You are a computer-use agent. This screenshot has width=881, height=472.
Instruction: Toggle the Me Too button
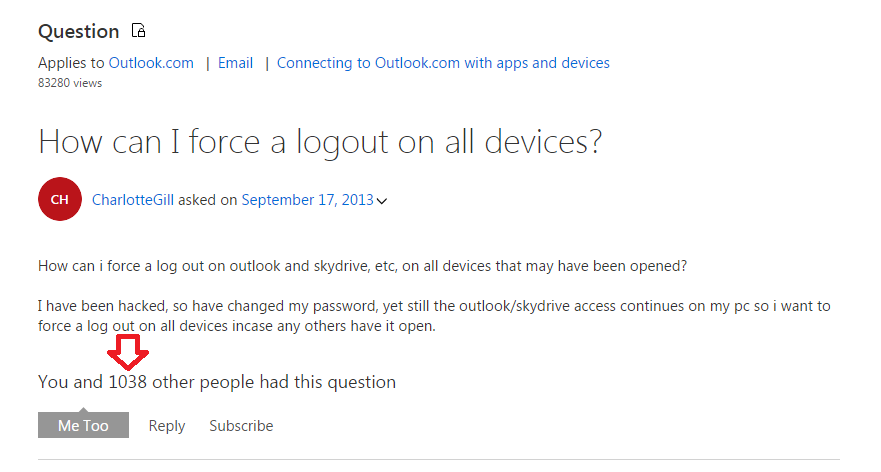tap(83, 425)
